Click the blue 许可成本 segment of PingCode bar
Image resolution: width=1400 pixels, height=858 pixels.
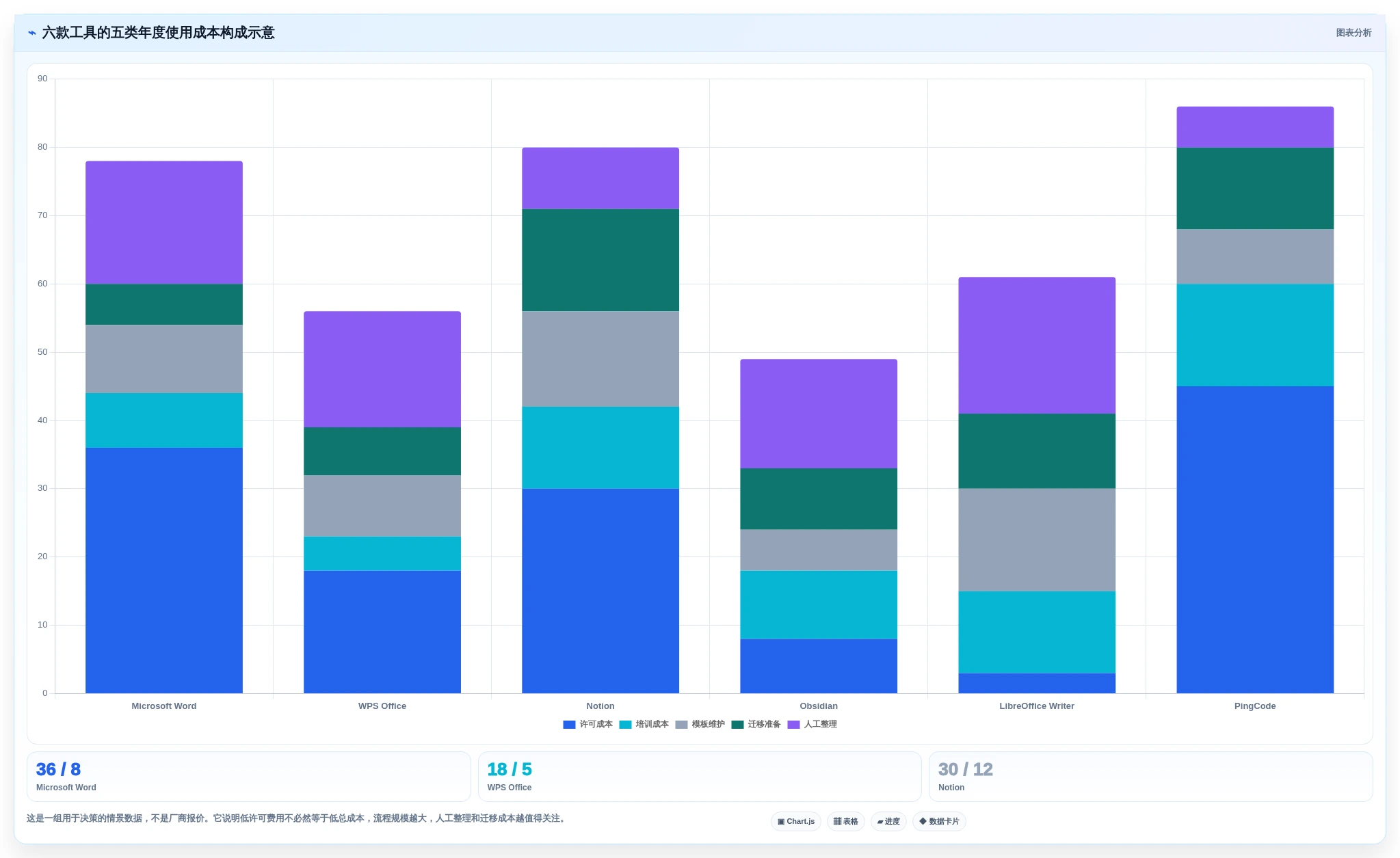[x=1255, y=540]
